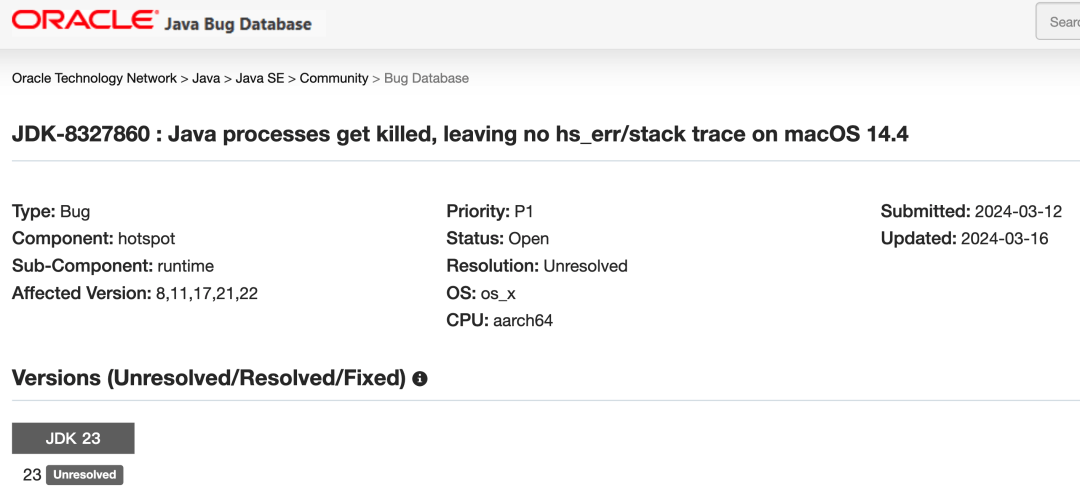Click the Oracle logo
Viewport: 1080px width, 490px height.
pyautogui.click(x=84, y=21)
